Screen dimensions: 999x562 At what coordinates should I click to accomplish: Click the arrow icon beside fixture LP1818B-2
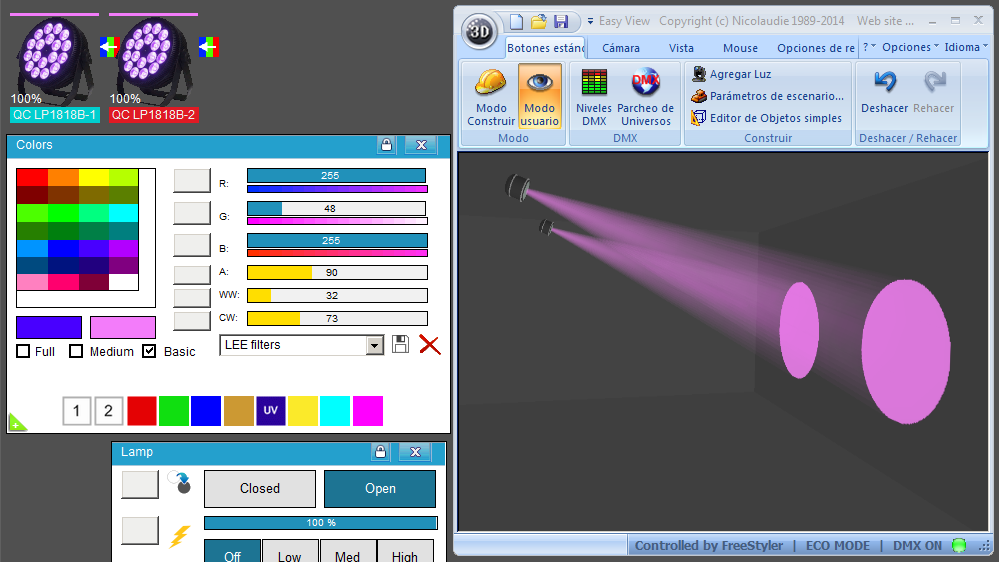[x=208, y=47]
